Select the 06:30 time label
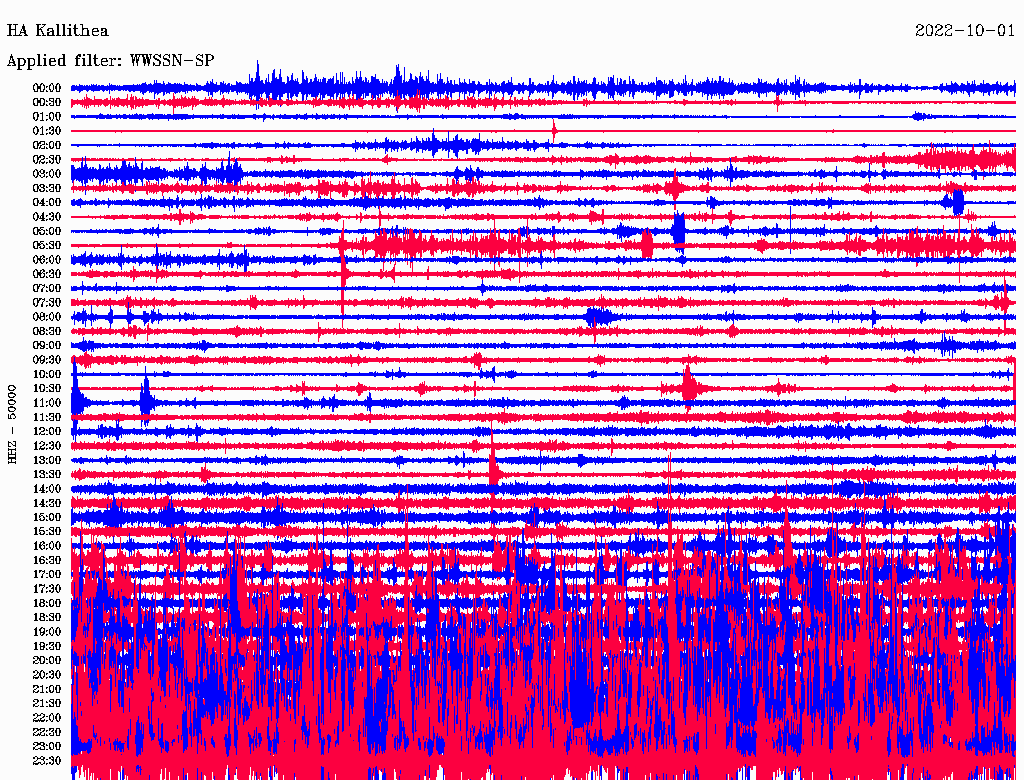Viewport: 1024px width, 780px height. [x=47, y=274]
